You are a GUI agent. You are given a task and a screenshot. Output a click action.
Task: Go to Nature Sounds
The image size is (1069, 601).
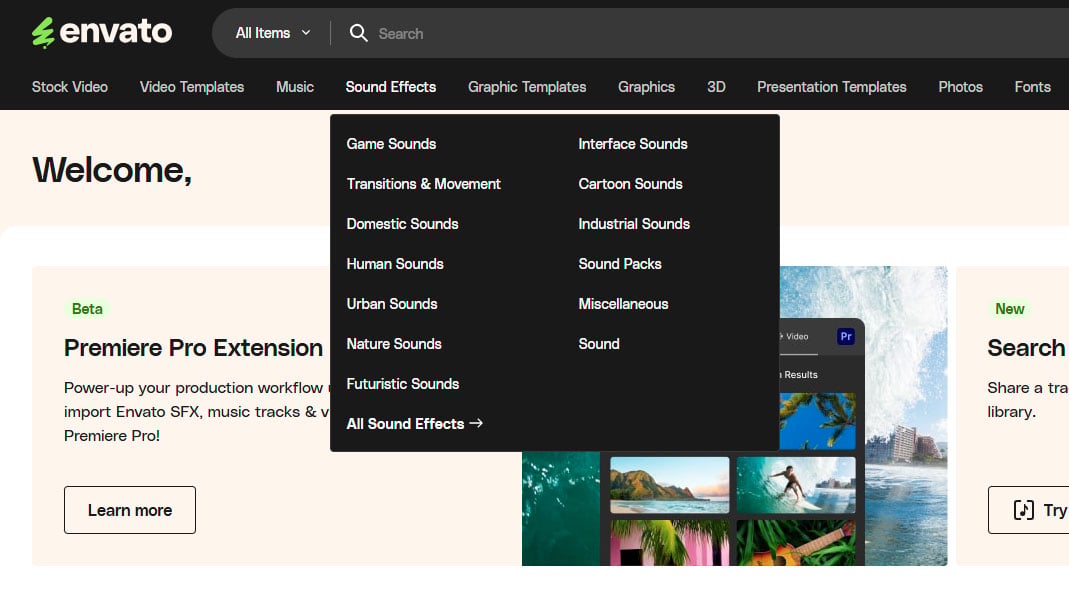point(394,343)
